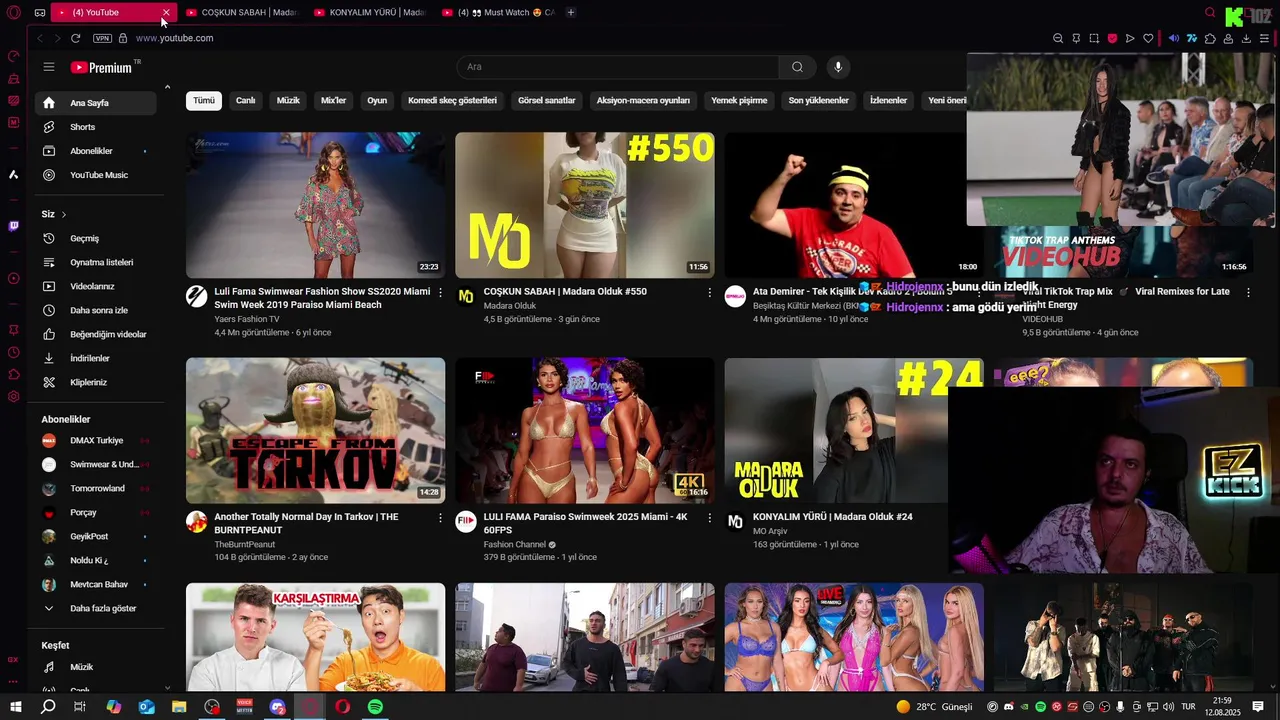Open the Windows Start menu
Image resolution: width=1280 pixels, height=720 pixels.
pos(16,707)
